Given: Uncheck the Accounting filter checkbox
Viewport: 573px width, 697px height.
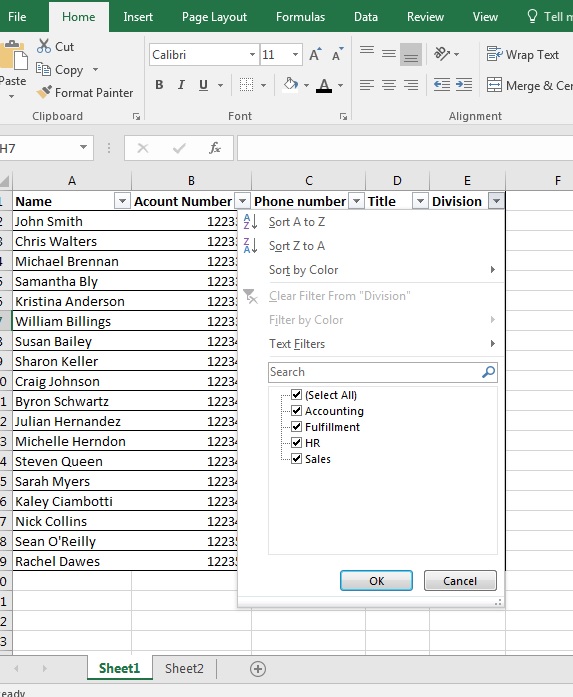Looking at the screenshot, I should point(296,410).
